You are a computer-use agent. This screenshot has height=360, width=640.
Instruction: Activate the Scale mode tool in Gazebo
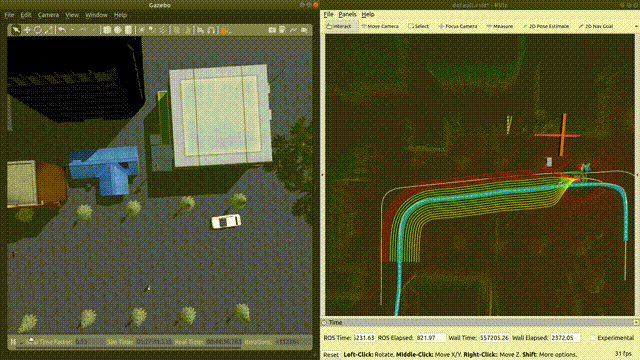pyautogui.click(x=49, y=30)
